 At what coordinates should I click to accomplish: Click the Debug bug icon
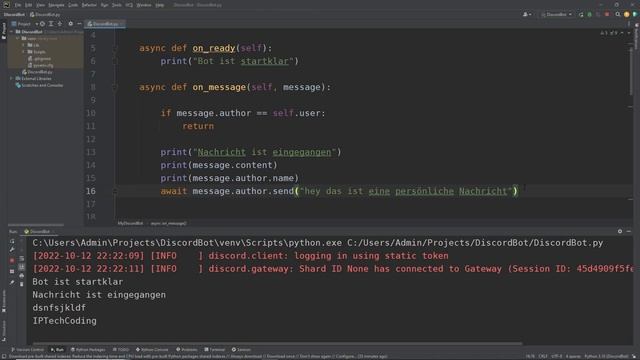click(x=589, y=15)
